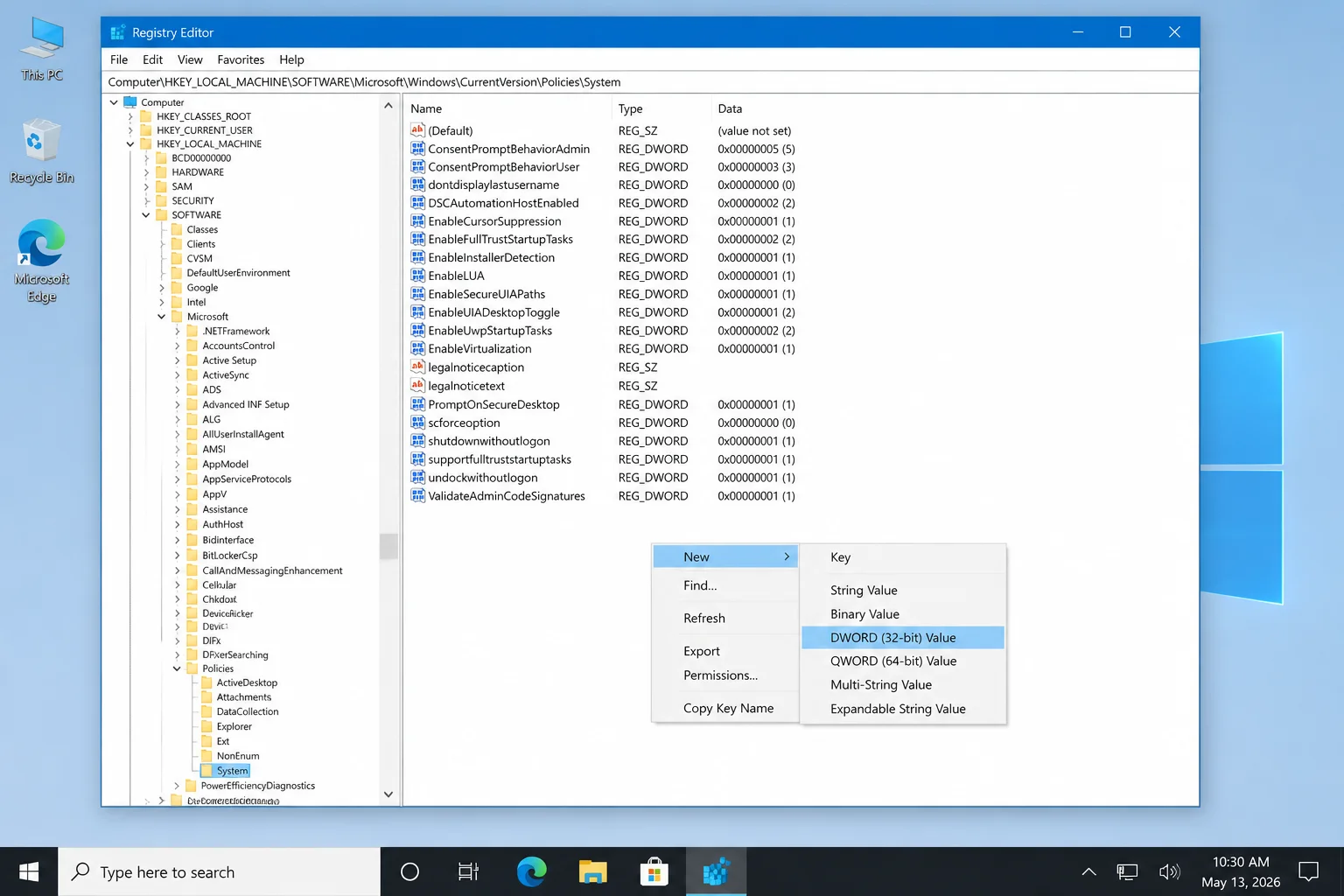
Task: Click the Type column header
Action: (661, 108)
